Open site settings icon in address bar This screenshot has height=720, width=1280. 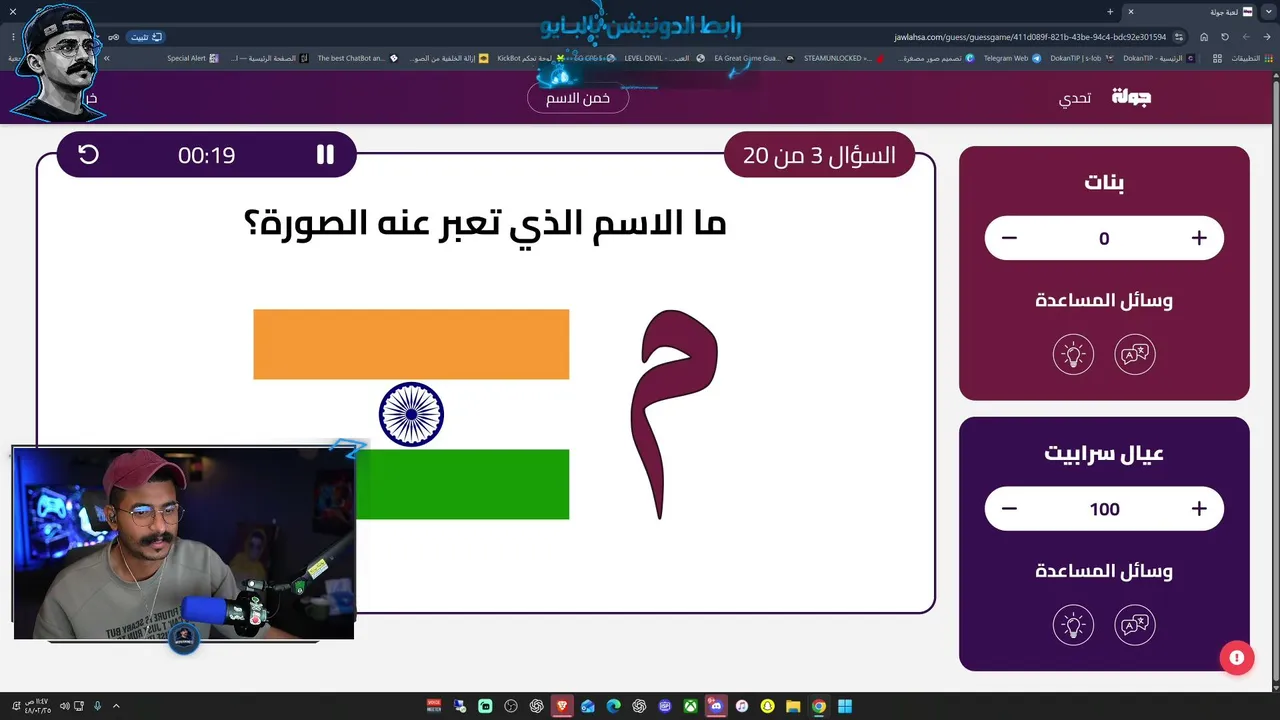point(1179,37)
